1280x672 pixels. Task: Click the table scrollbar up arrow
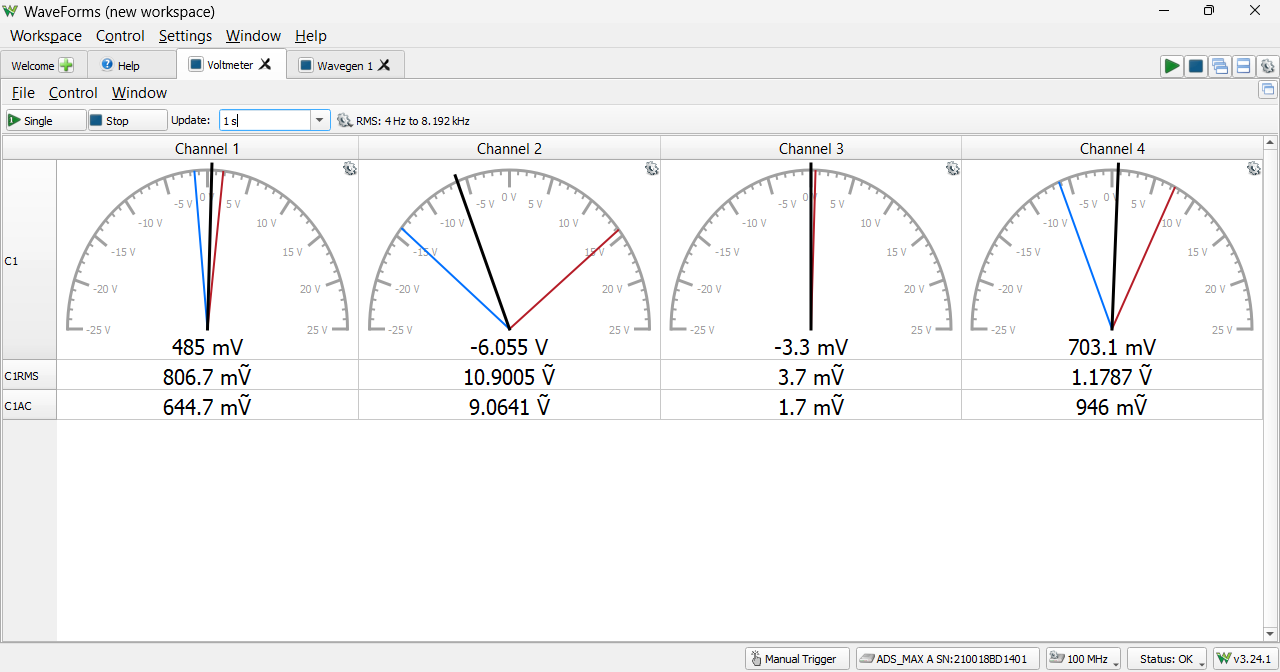point(1271,143)
